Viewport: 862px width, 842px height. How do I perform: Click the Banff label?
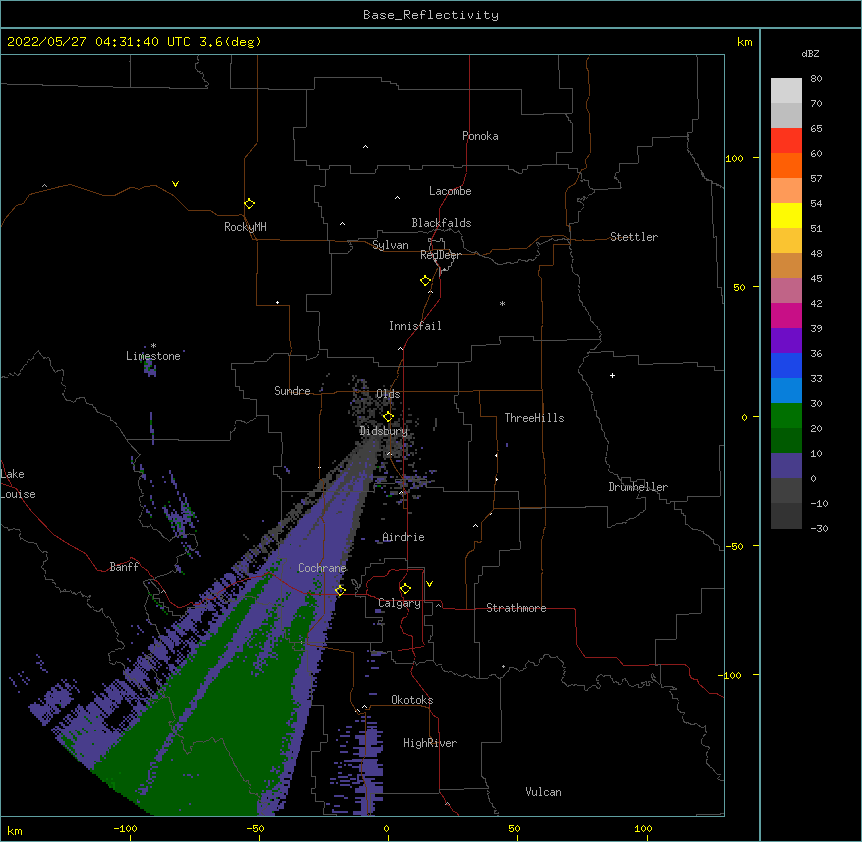pyautogui.click(x=124, y=567)
